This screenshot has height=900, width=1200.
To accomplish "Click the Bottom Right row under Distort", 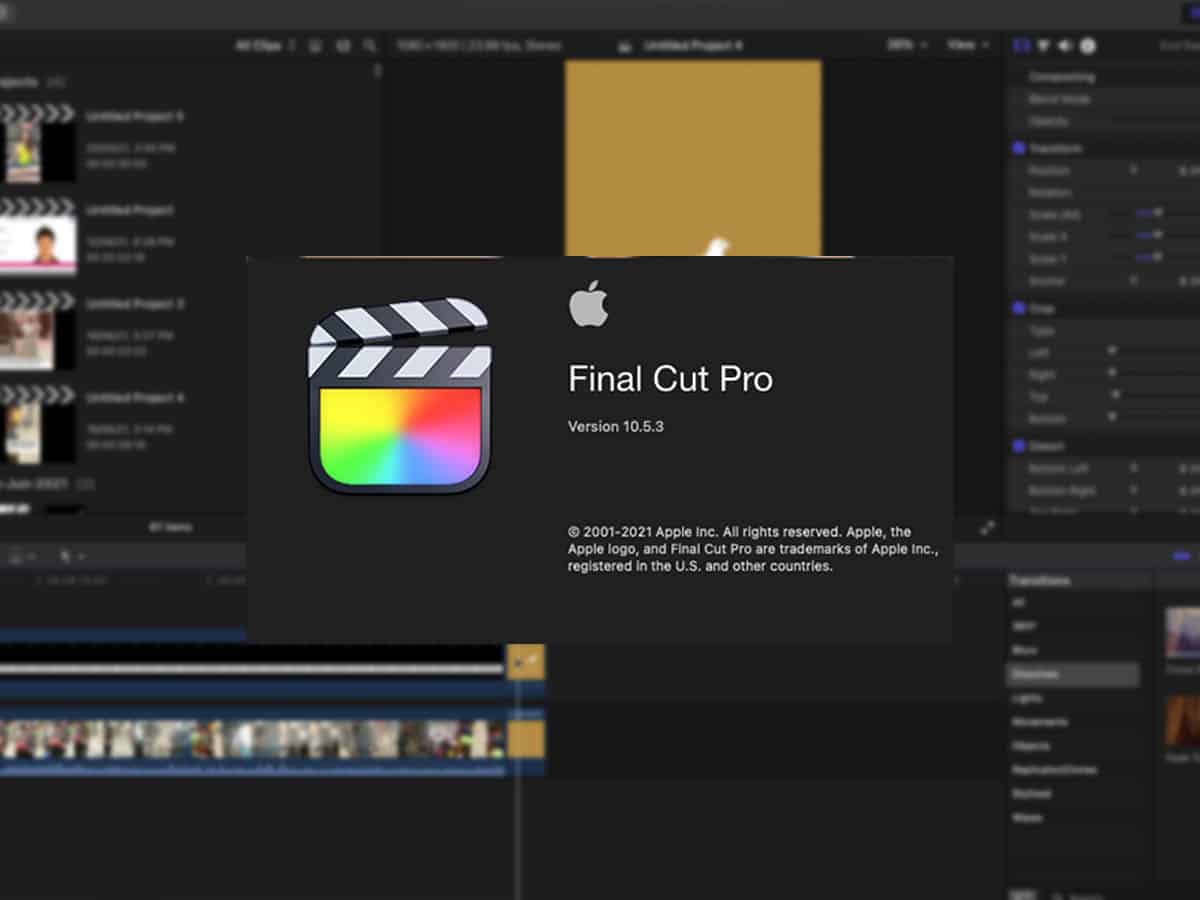I will tap(1105, 491).
